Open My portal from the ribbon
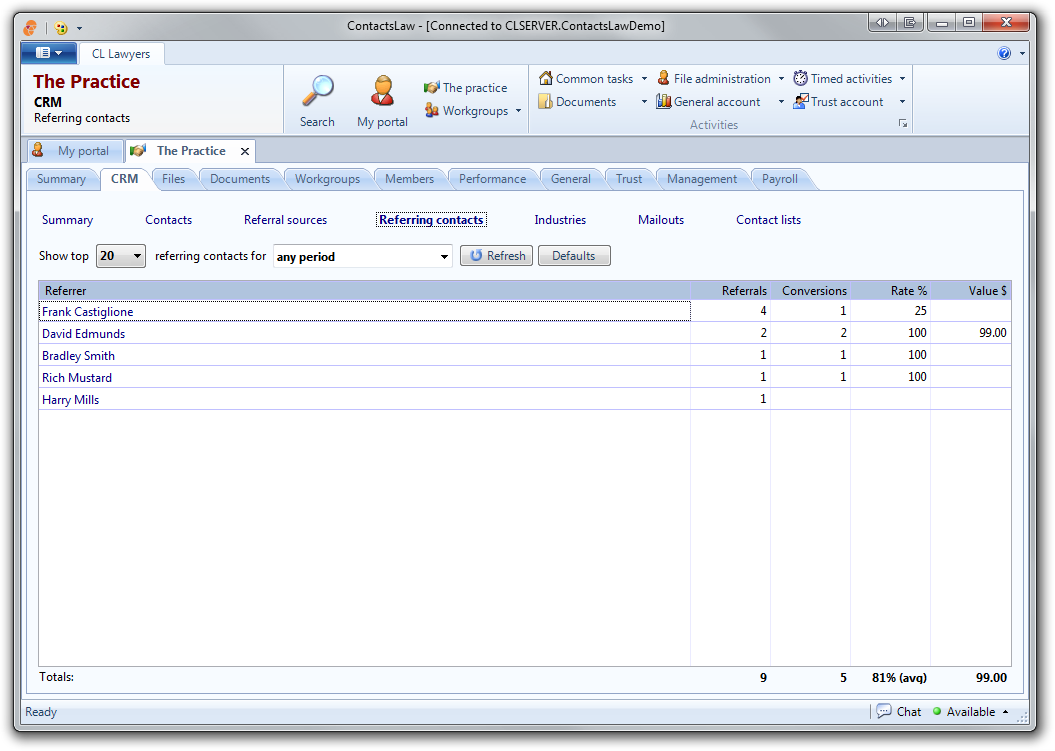The image size is (1055, 751). click(x=382, y=102)
